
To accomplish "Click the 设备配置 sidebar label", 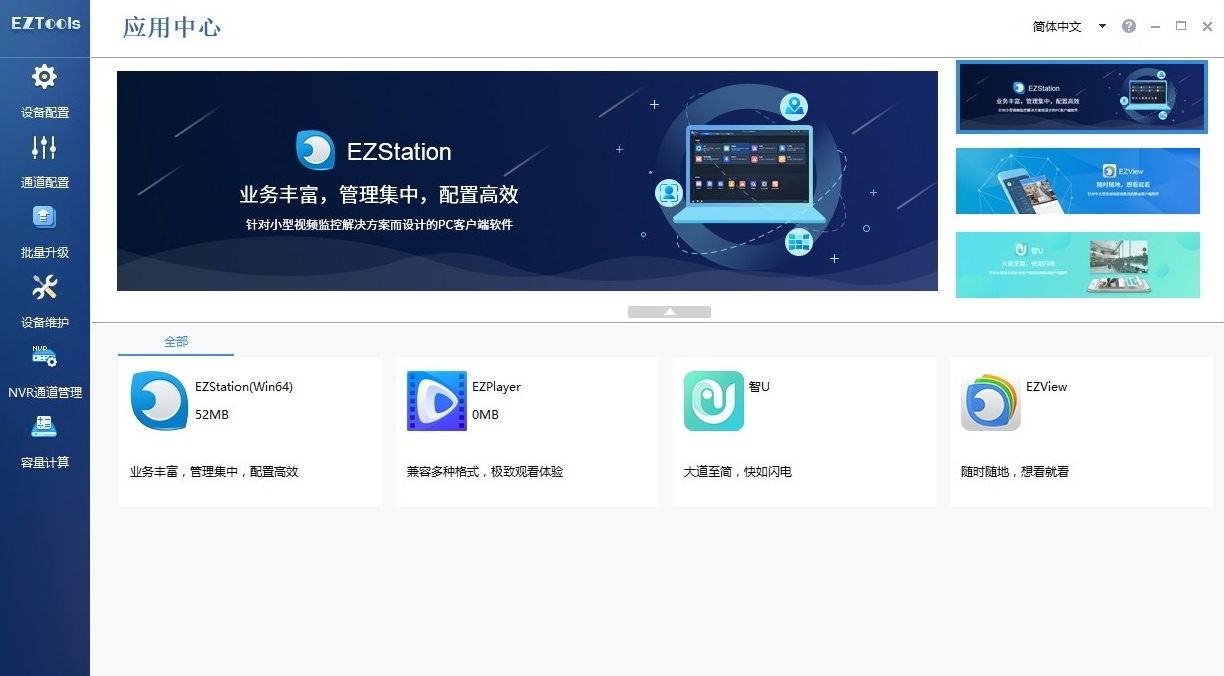I will click(x=45, y=113).
